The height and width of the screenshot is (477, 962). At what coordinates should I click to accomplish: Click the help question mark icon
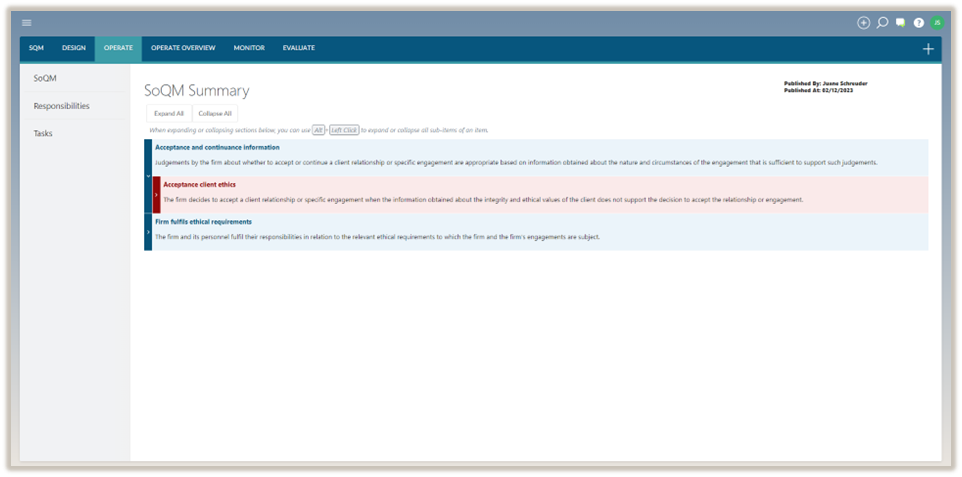(x=918, y=22)
